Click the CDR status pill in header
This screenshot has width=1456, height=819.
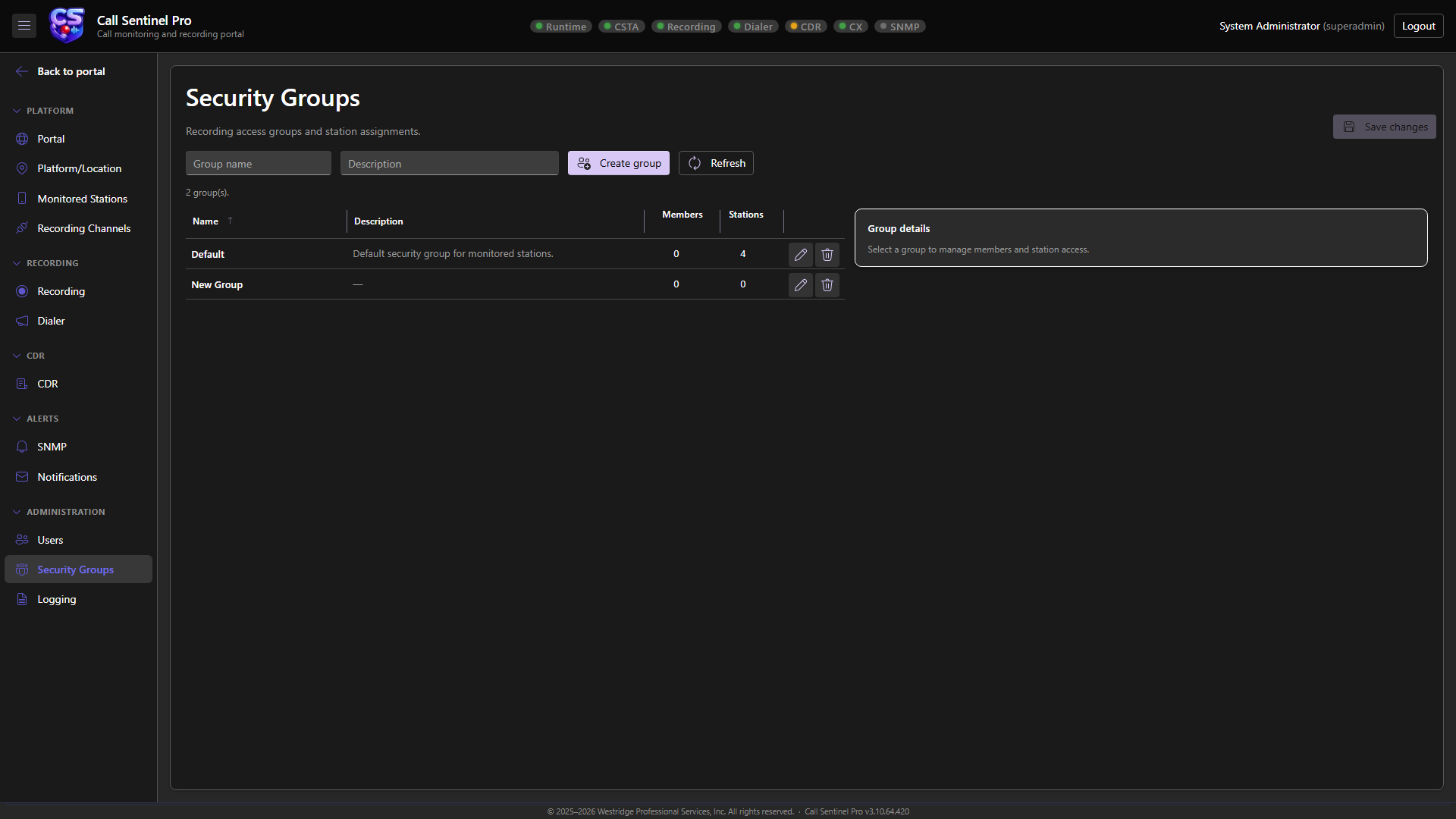pyautogui.click(x=805, y=27)
